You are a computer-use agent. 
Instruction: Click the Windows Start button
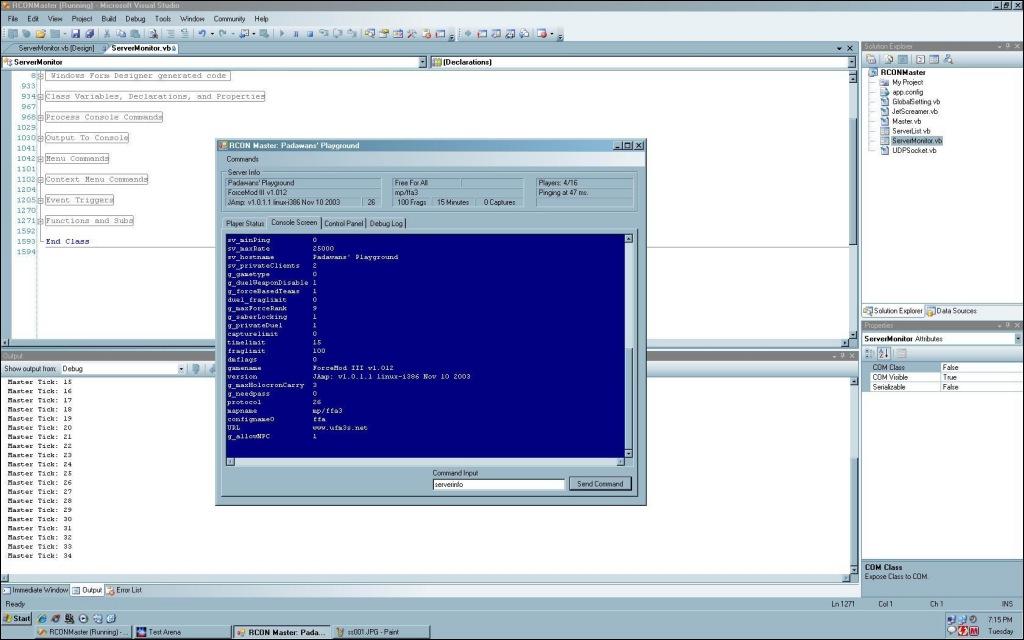(17, 618)
